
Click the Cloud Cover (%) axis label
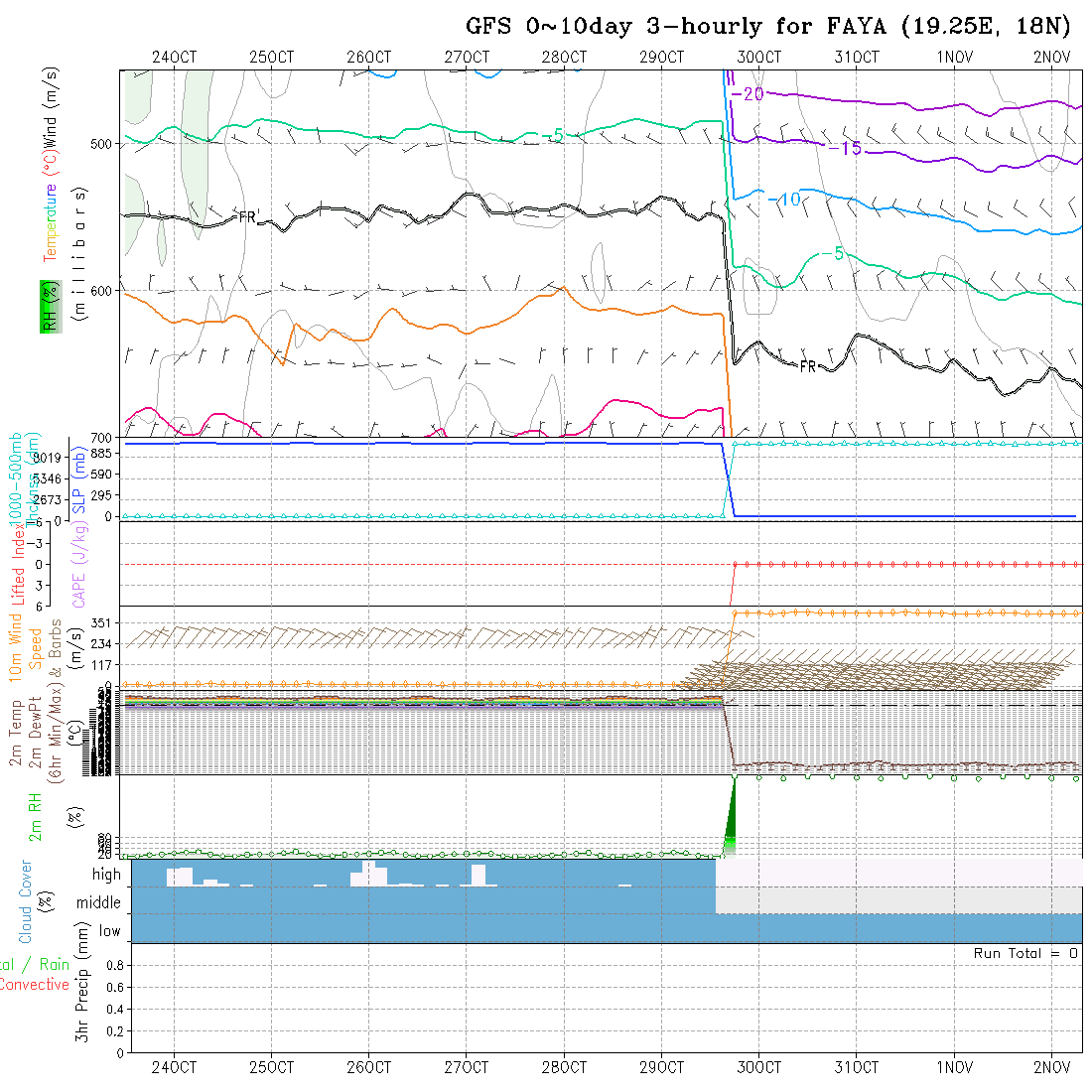coord(35,901)
